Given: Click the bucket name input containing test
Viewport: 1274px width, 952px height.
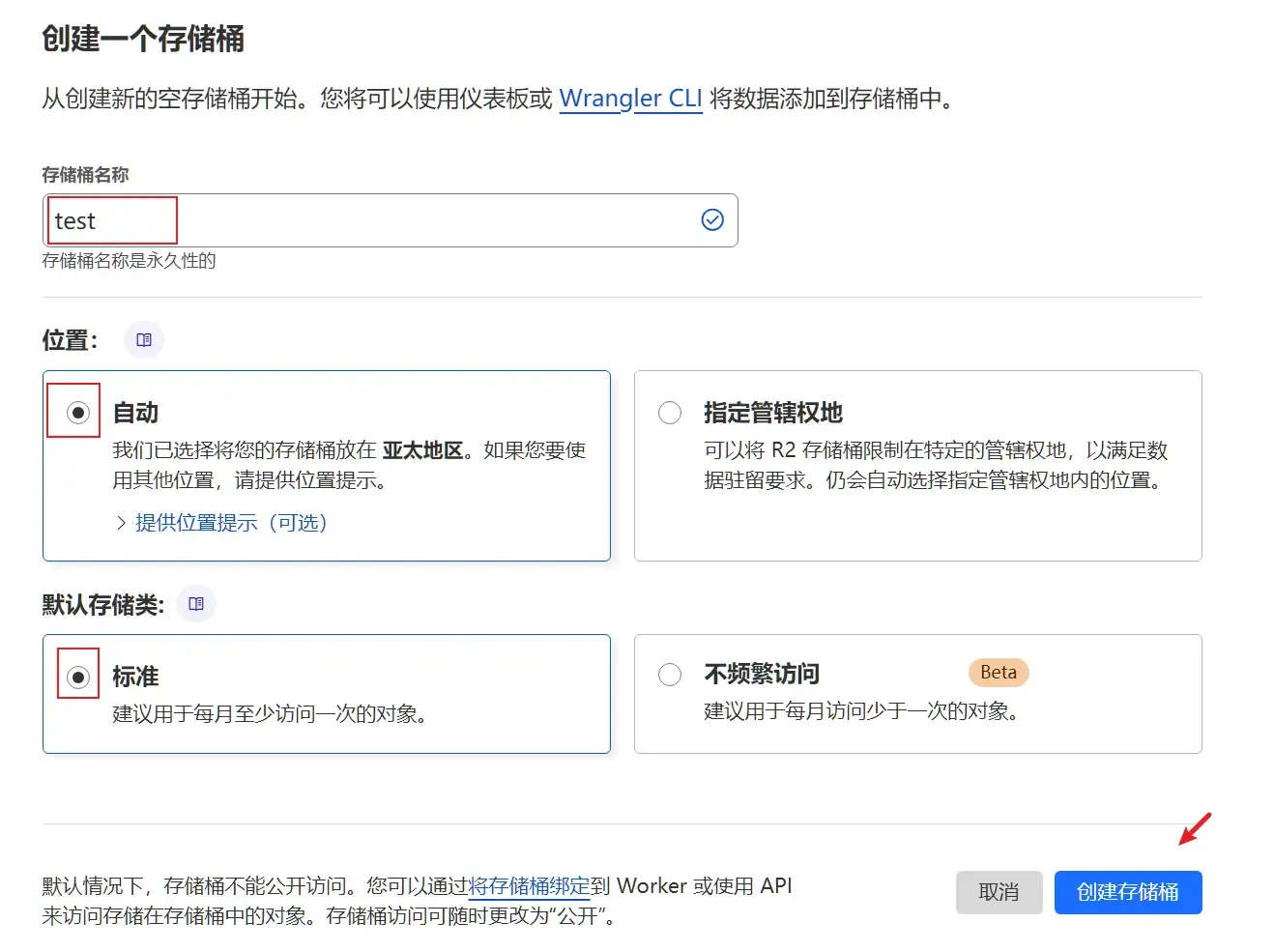Looking at the screenshot, I should click(x=290, y=219).
